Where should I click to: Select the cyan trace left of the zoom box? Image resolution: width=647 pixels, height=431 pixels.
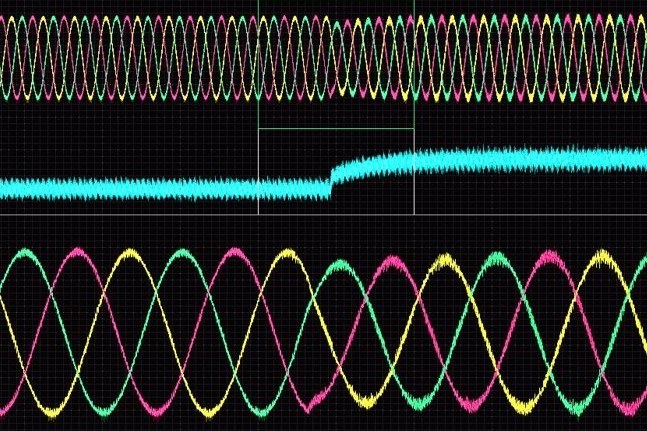130,187
